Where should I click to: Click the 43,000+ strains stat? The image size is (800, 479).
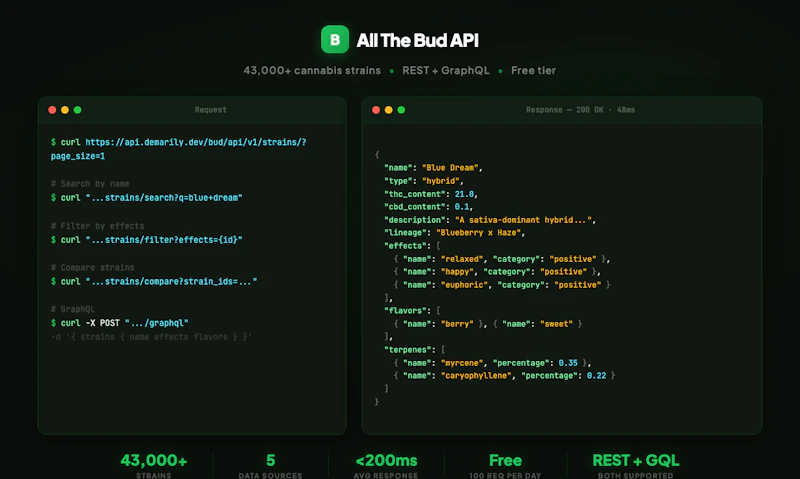point(154,466)
